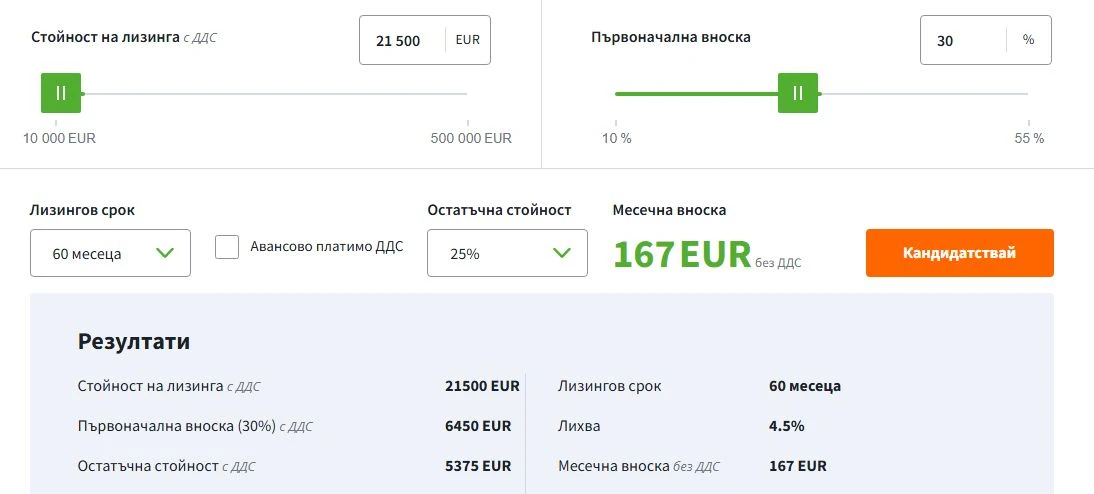The image size is (1094, 494).
Task: Click the gray part of down payment track
Action: point(920,94)
